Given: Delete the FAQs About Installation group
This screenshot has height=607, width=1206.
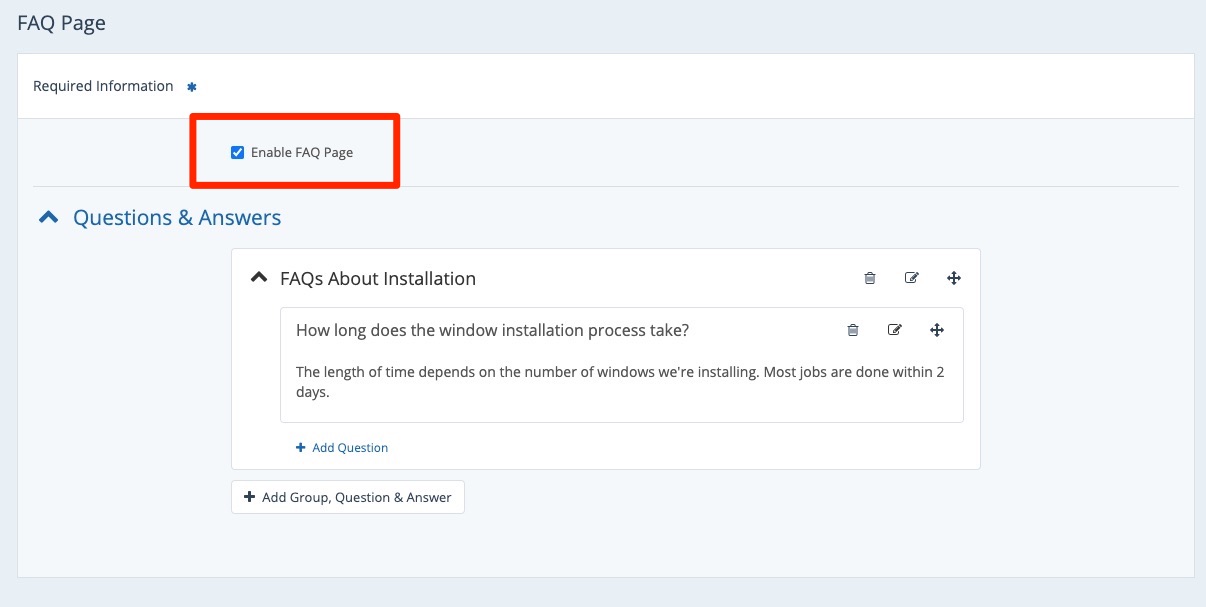Looking at the screenshot, I should click(x=870, y=278).
